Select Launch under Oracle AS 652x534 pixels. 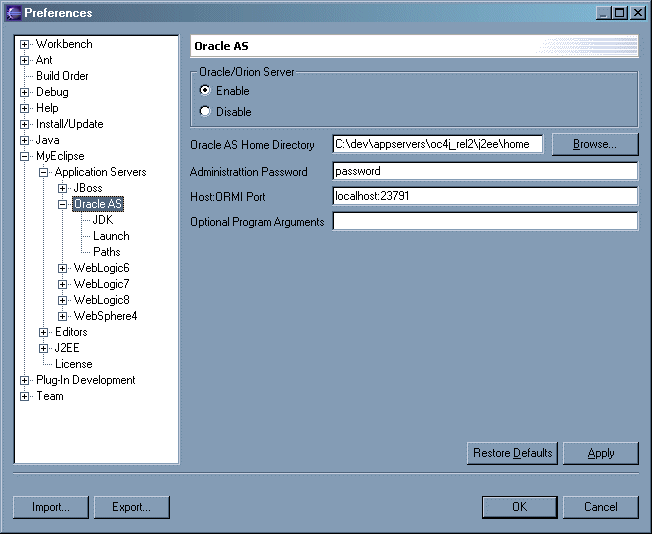[x=111, y=236]
